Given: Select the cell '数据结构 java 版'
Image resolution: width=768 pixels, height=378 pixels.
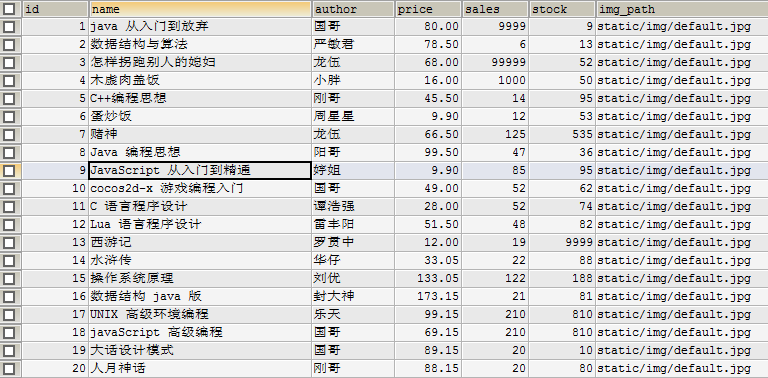Looking at the screenshot, I should (200, 296).
